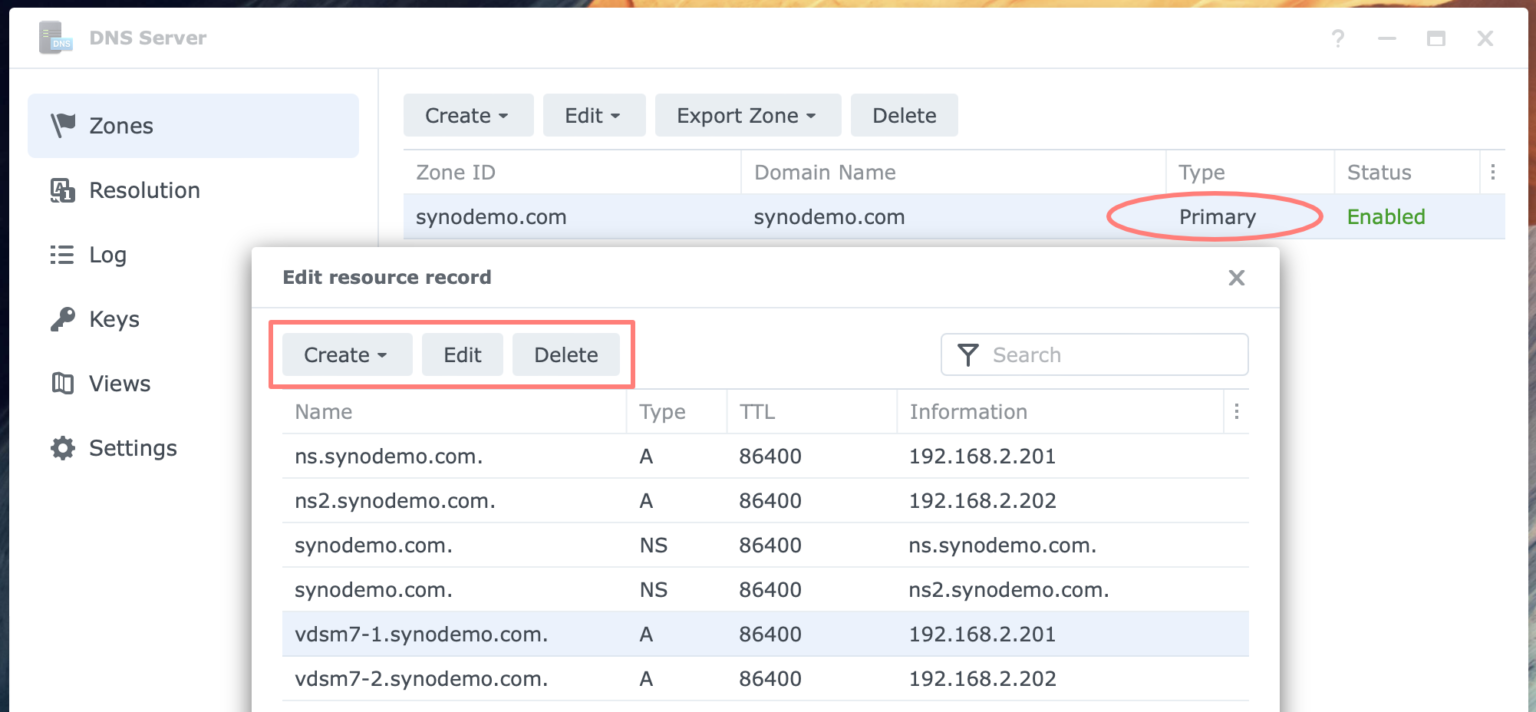The width and height of the screenshot is (1536, 712).
Task: Select the synodemo.com zone row
Action: pos(954,217)
